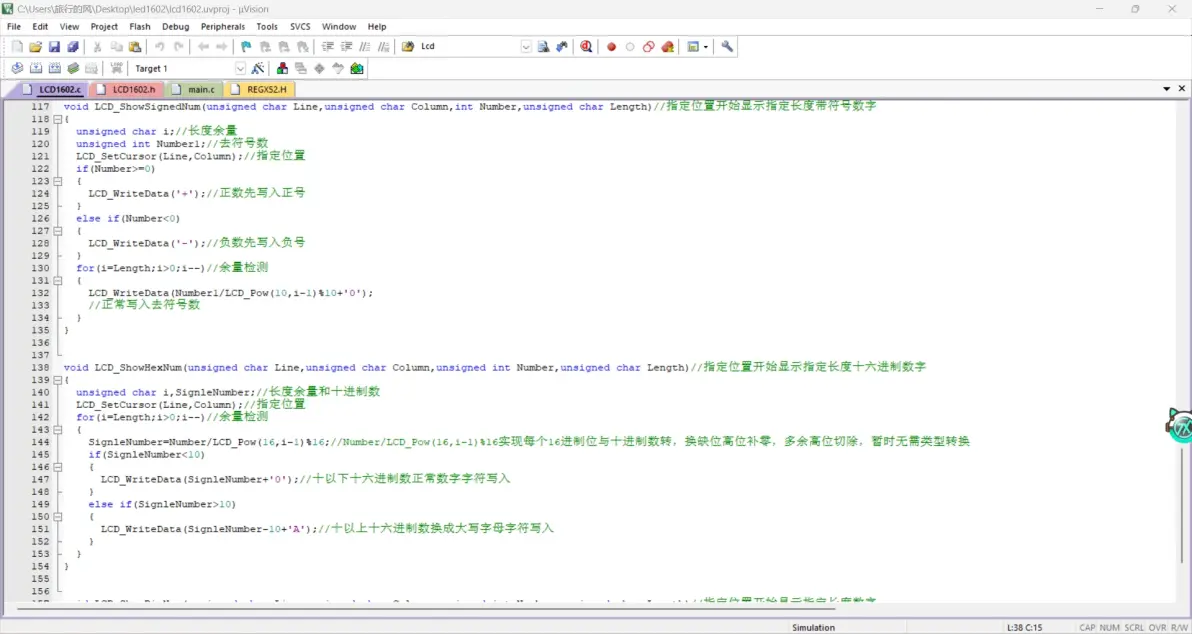The height and width of the screenshot is (634, 1192).
Task: Open the editor tab list dropdown arrow
Action: pyautogui.click(x=1167, y=89)
